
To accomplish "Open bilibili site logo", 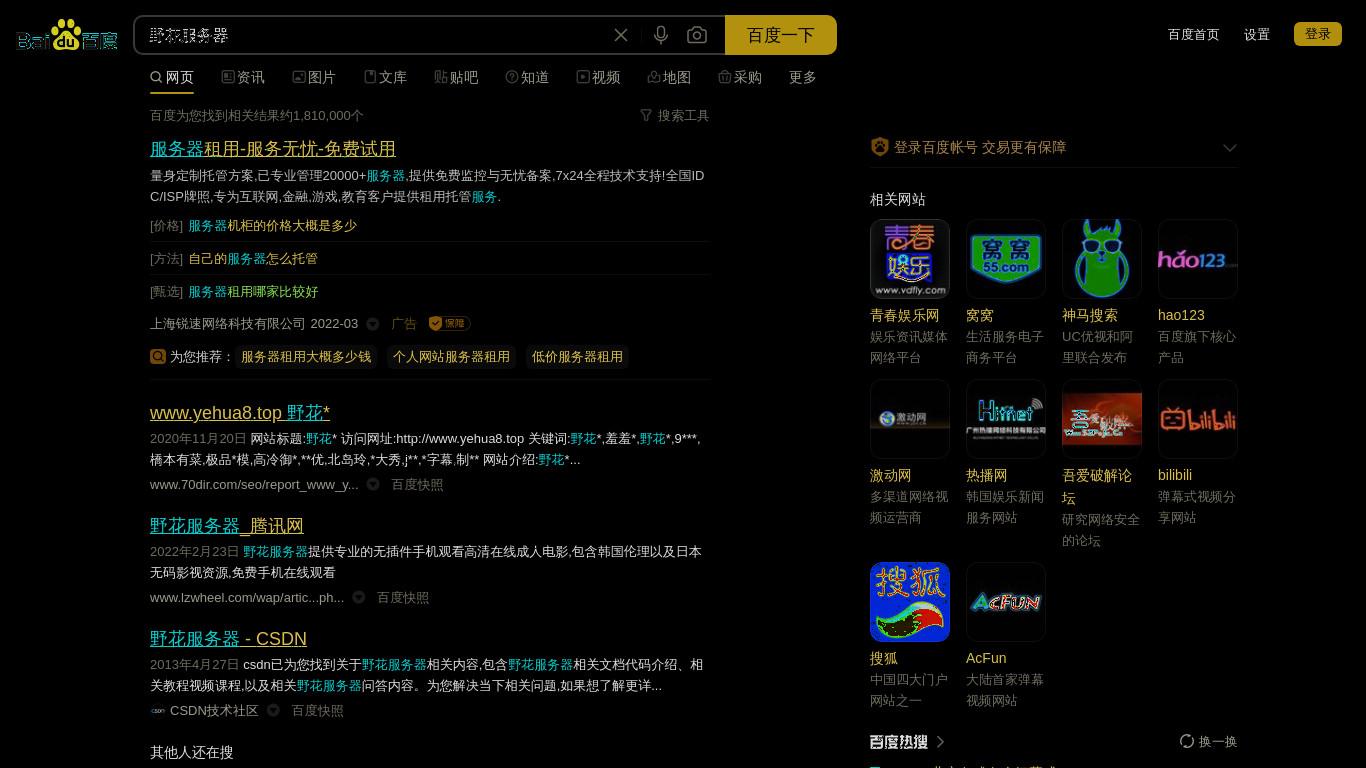I will (x=1198, y=419).
